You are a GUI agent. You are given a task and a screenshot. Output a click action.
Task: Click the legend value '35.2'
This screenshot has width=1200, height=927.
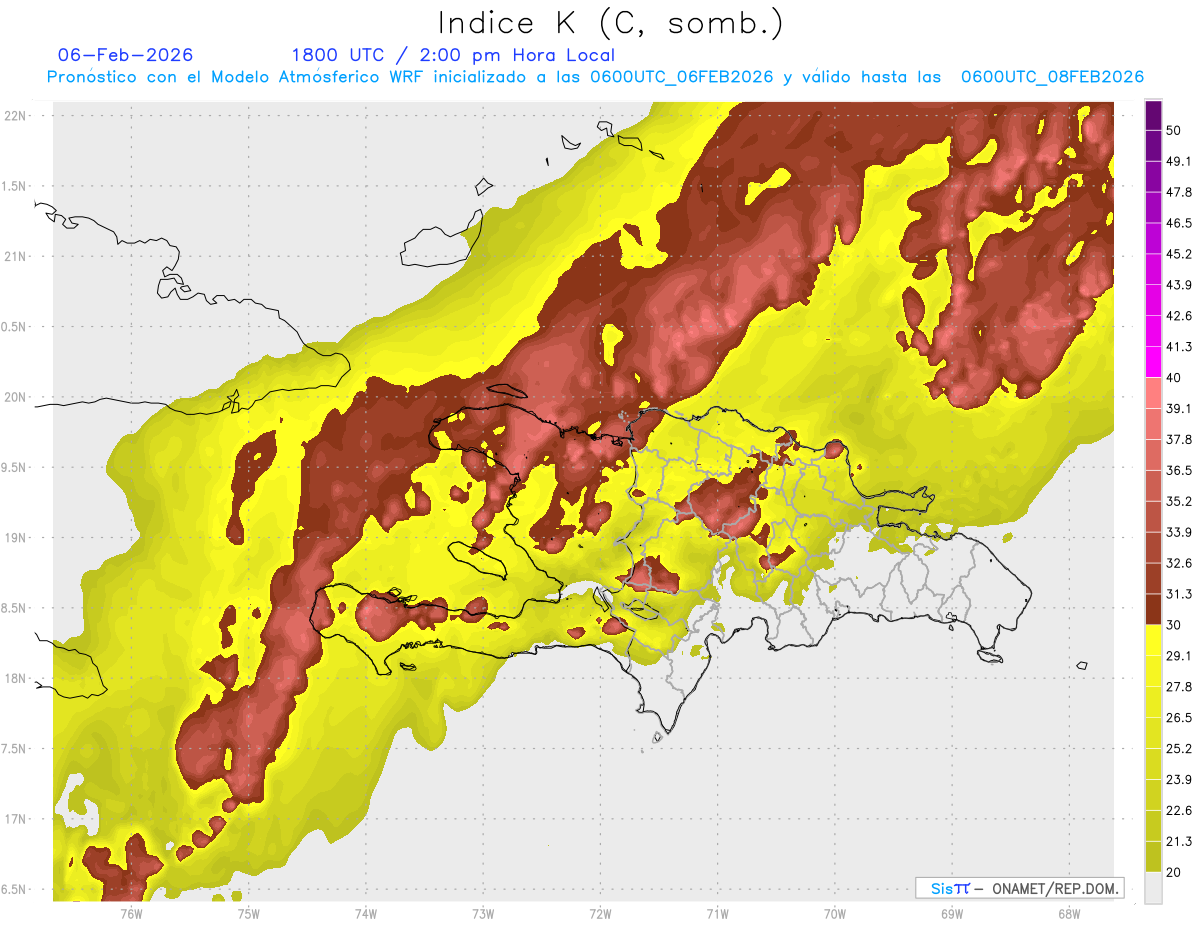coord(1179,501)
